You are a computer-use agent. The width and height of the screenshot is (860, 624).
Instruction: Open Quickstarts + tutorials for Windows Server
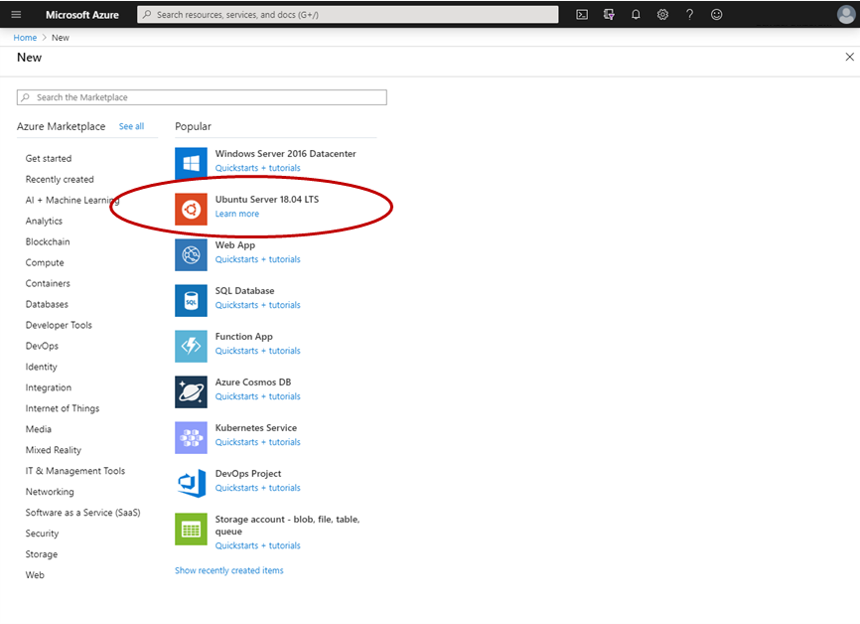click(258, 168)
